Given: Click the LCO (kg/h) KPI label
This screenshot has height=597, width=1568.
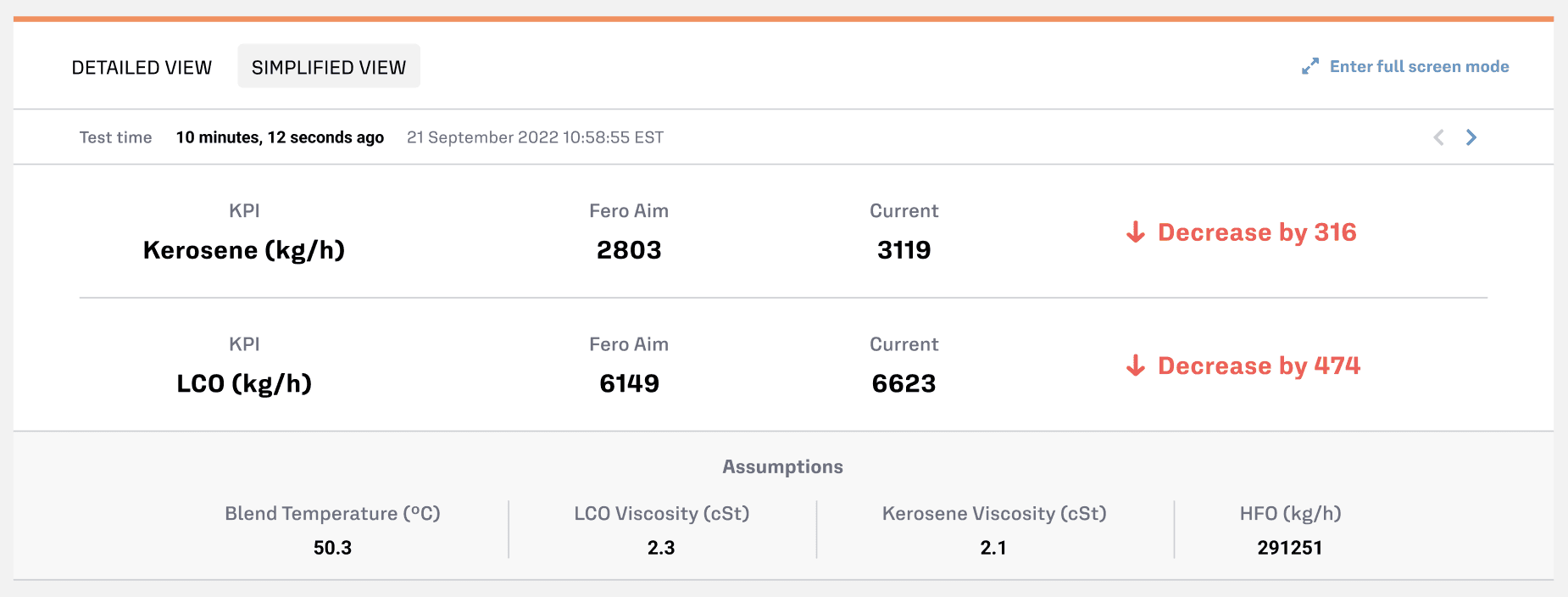Looking at the screenshot, I should 244,383.
